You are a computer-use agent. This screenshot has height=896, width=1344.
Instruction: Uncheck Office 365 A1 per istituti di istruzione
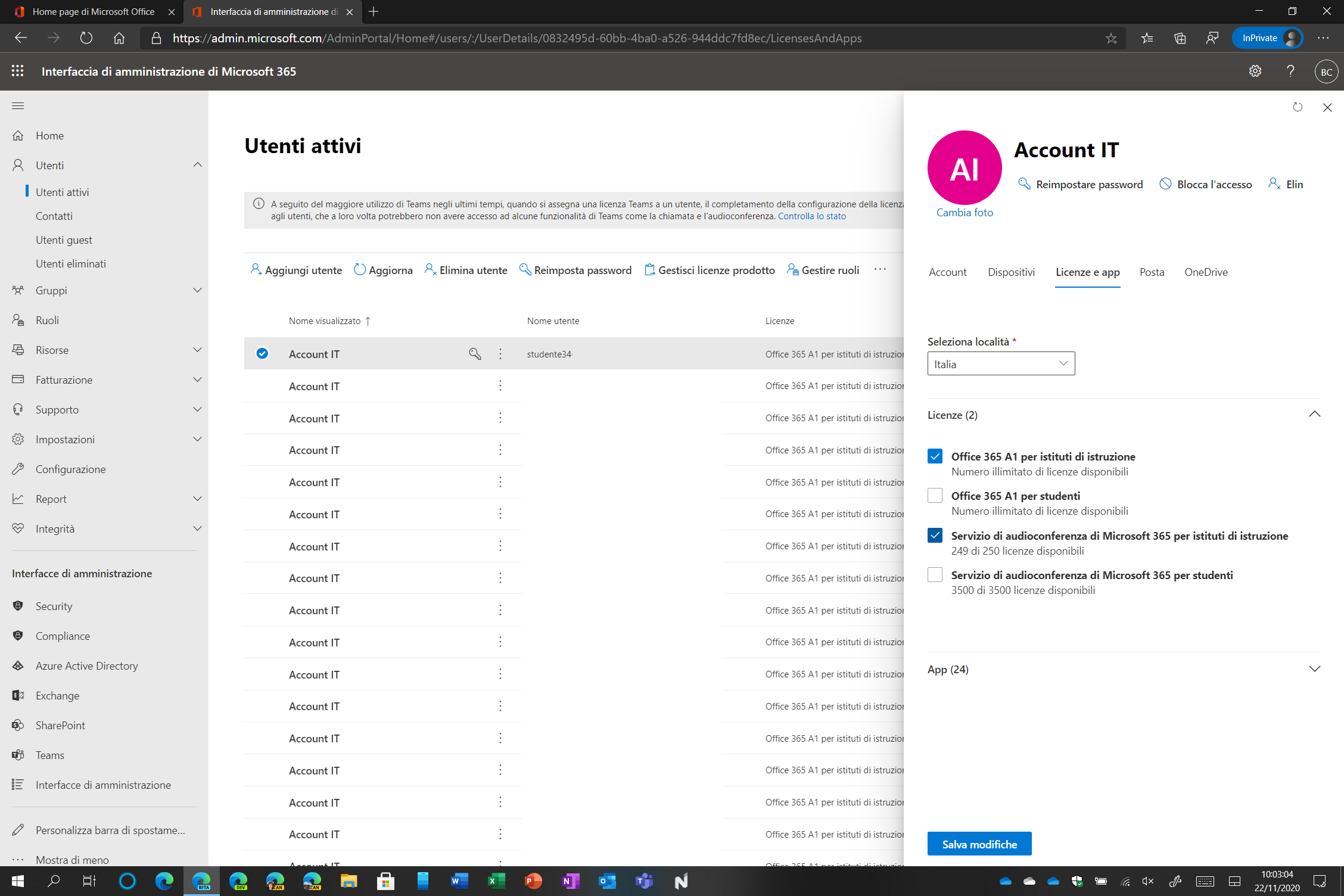(935, 456)
